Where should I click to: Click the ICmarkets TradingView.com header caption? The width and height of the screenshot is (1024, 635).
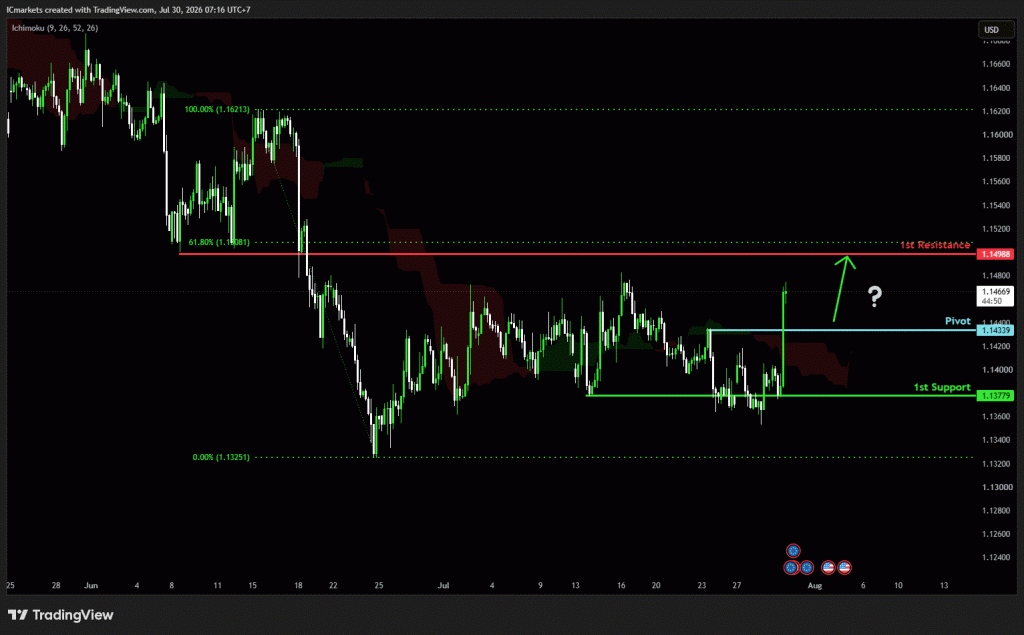pos(128,10)
